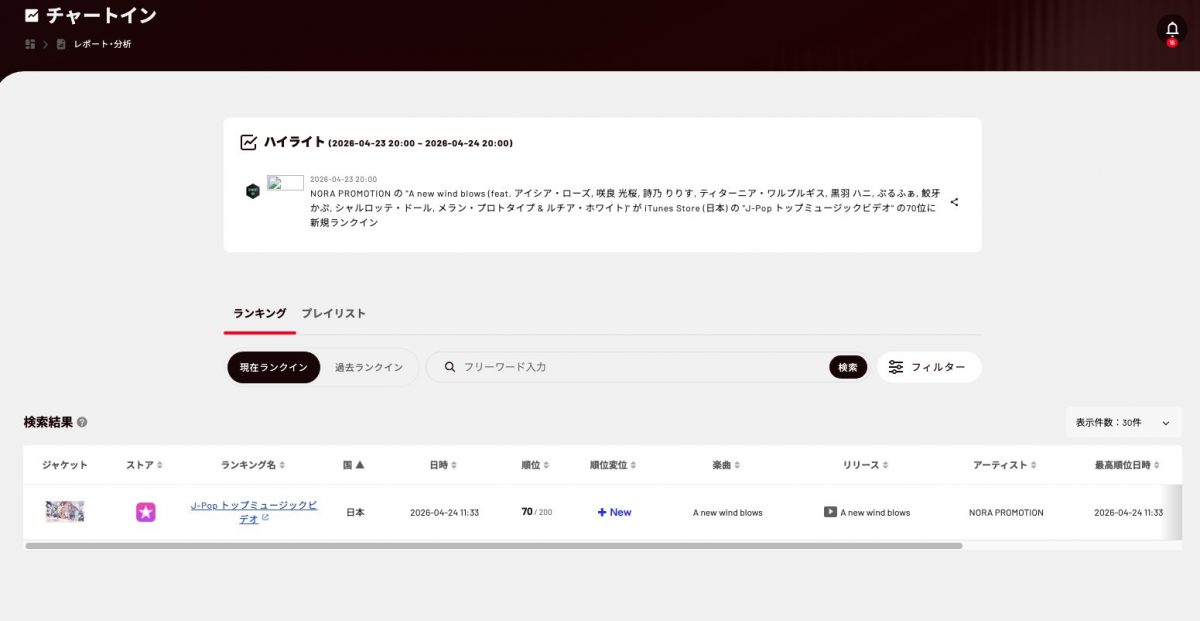The width and height of the screenshot is (1200, 621).
Task: Click the 検索 button
Action: pos(848,367)
